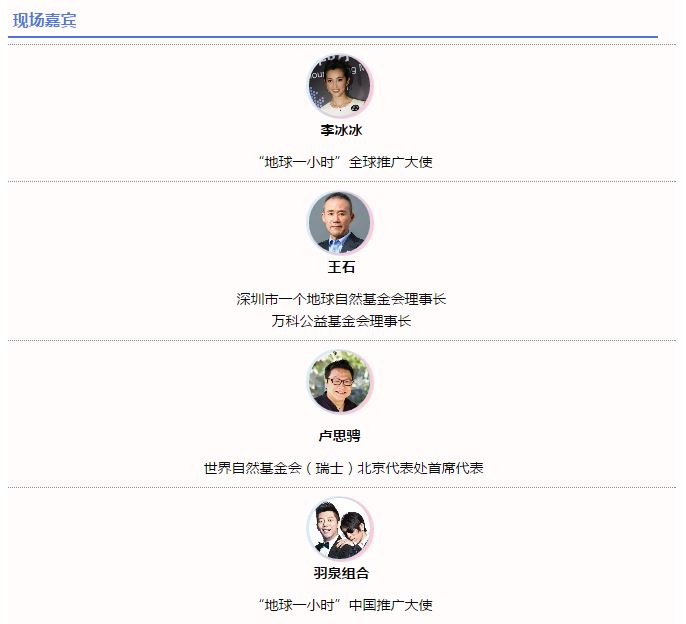Click 深圳市一个地球自然基金会理事长 description line

click(341, 299)
